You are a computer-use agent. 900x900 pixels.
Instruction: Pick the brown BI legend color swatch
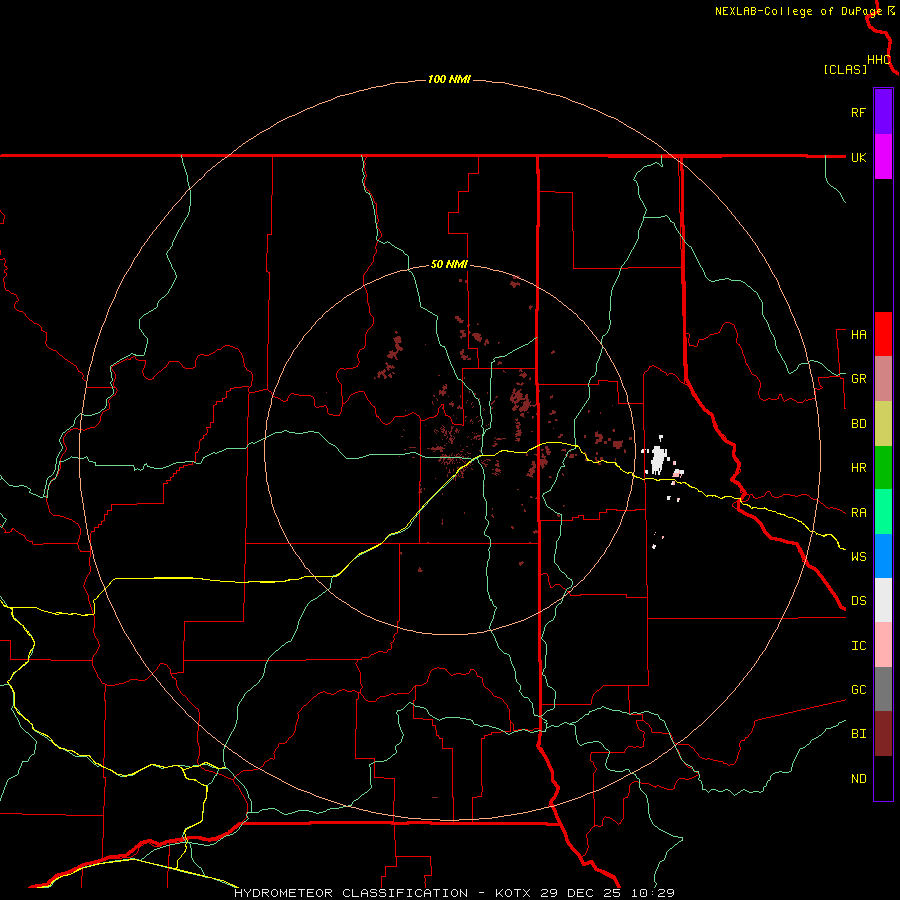point(883,734)
